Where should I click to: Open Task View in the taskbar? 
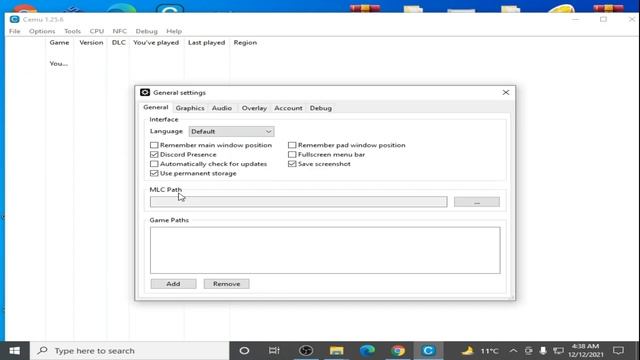274,351
